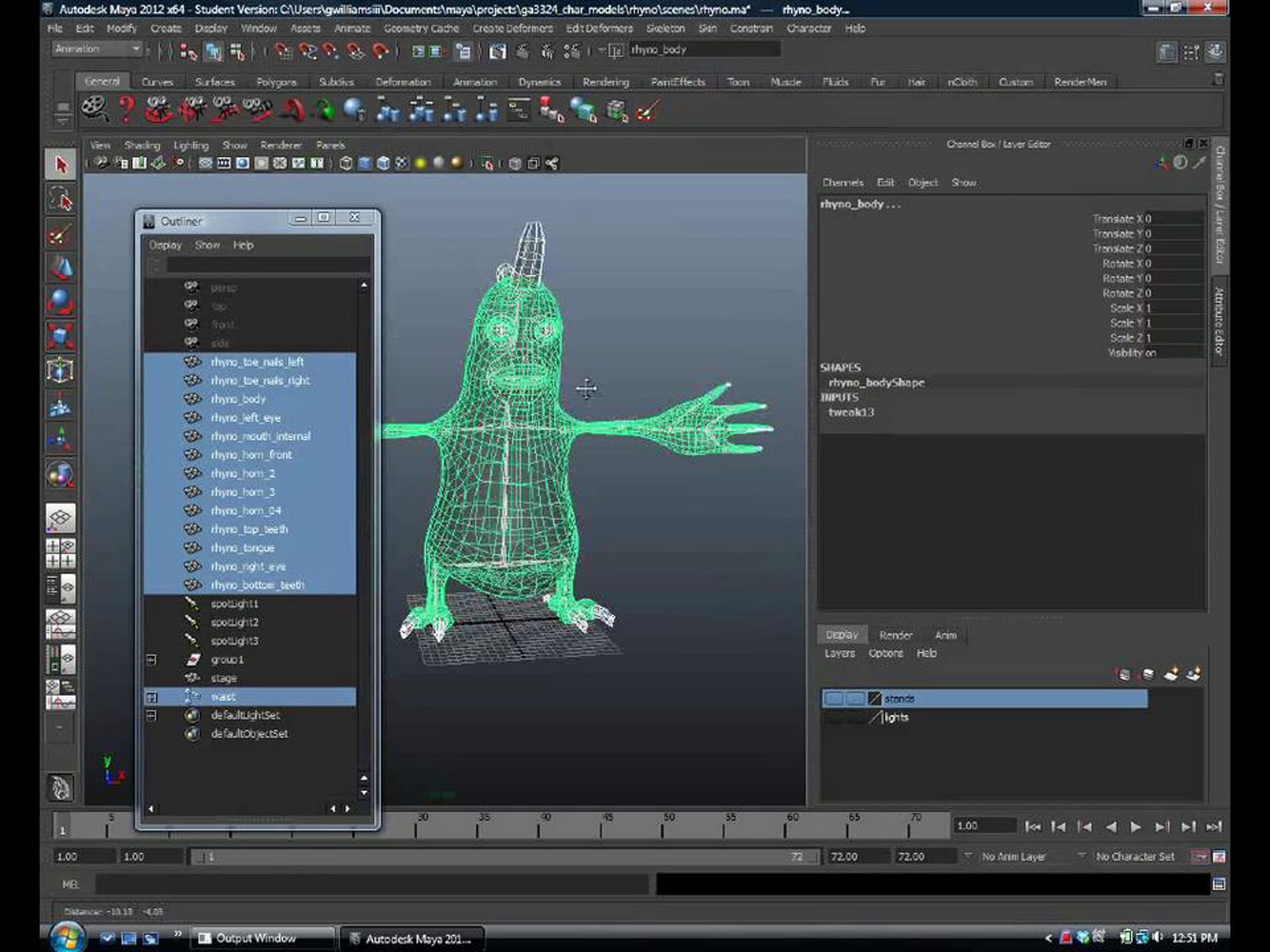
Task: Select the Scale tool cube icon
Action: coord(60,336)
